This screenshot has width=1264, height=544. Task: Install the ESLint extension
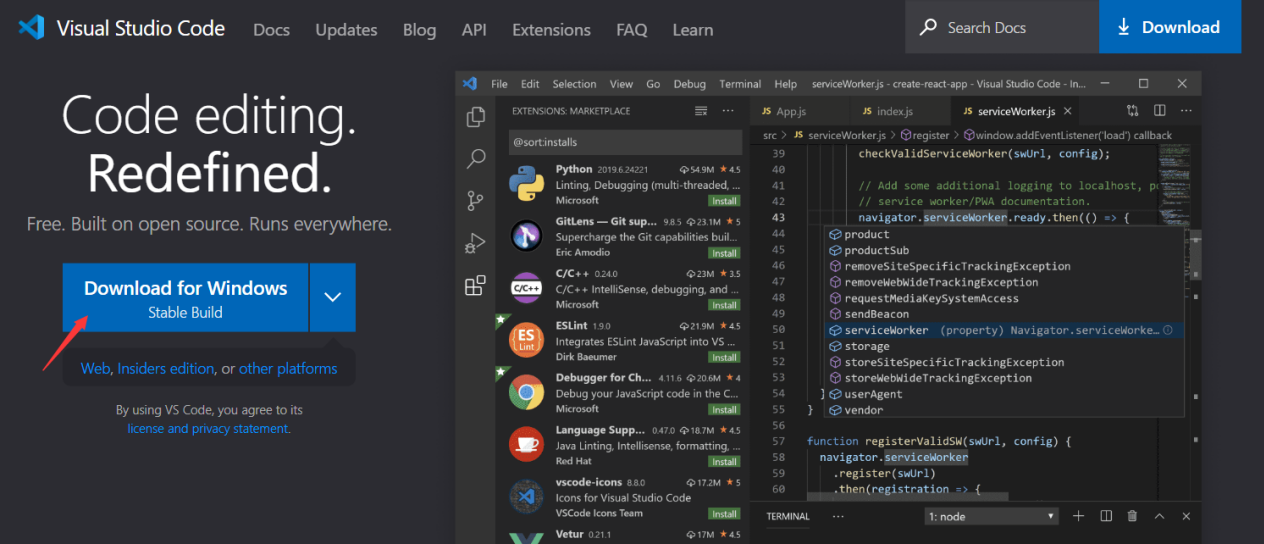click(x=724, y=357)
